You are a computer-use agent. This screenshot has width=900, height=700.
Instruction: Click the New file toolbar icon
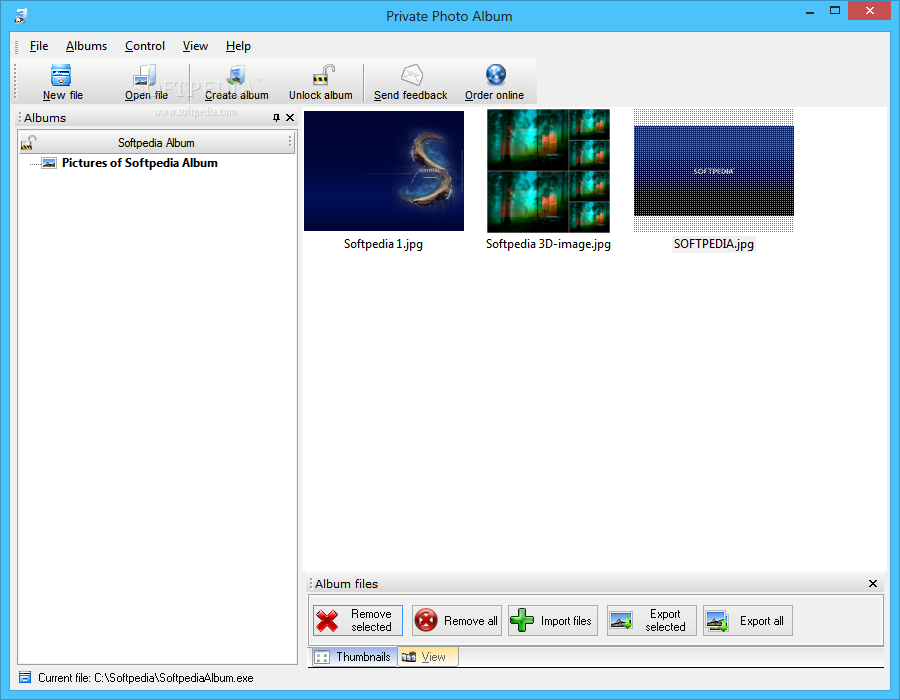point(61,75)
